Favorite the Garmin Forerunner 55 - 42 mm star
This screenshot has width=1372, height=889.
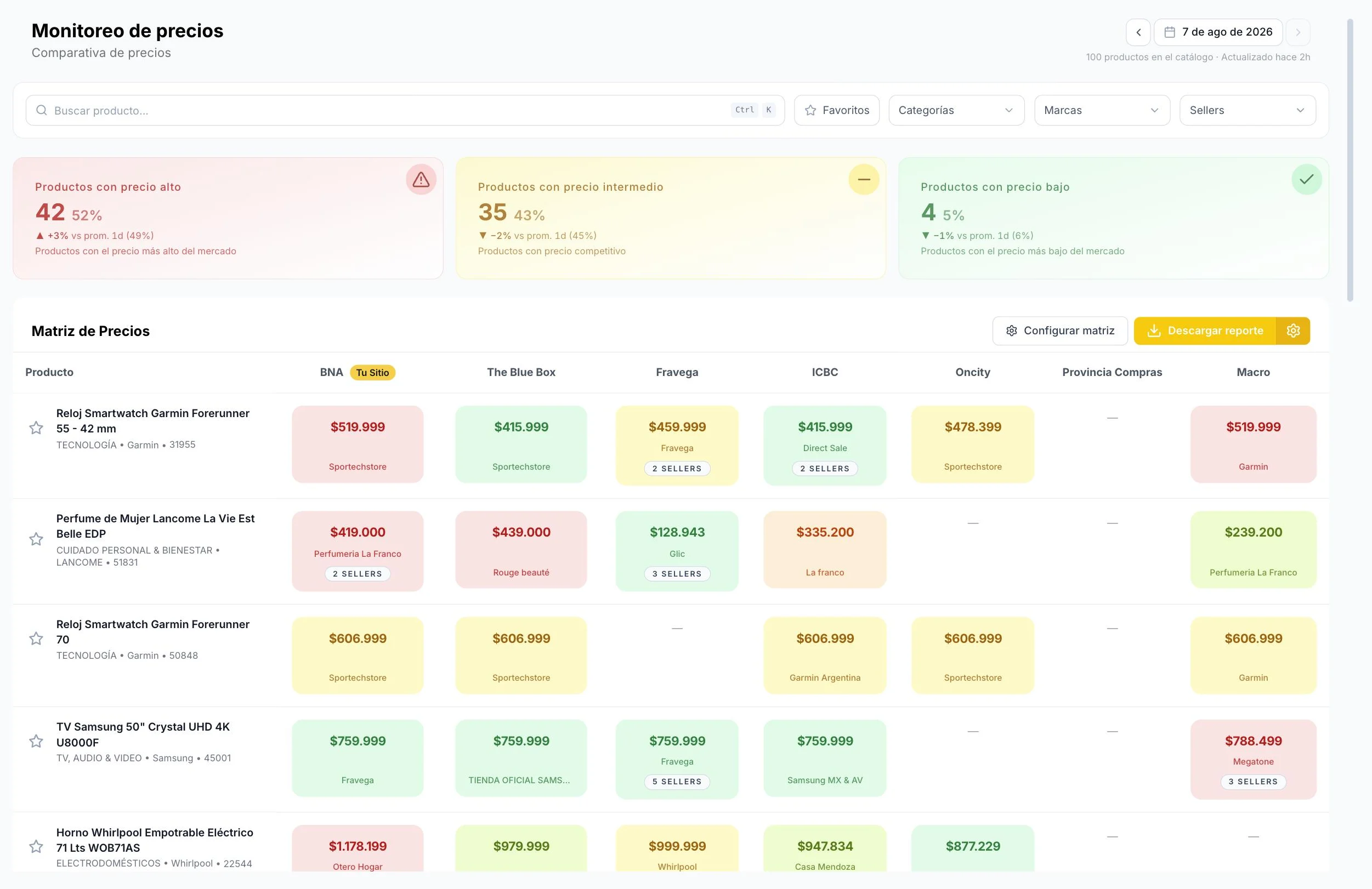coord(36,428)
